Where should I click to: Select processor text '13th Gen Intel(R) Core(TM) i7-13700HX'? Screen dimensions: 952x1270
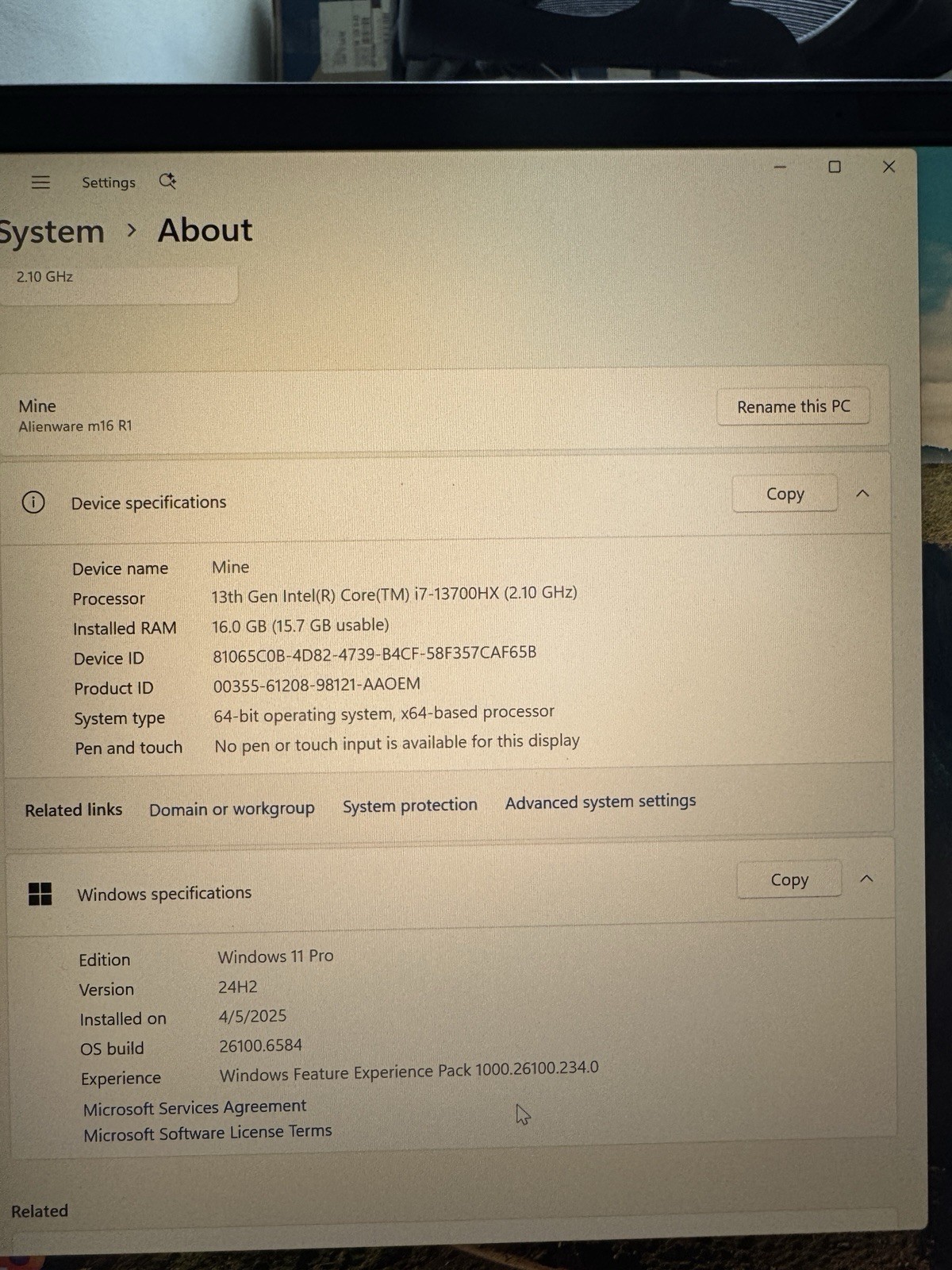tap(355, 595)
